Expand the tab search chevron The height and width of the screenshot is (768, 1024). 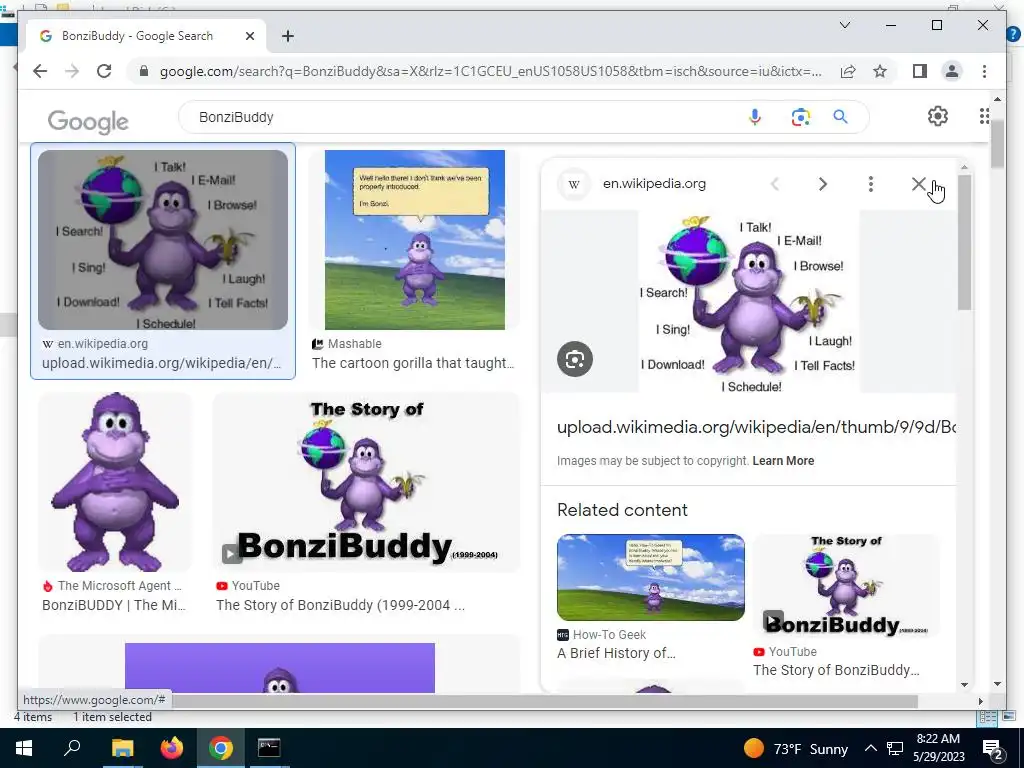(x=844, y=25)
